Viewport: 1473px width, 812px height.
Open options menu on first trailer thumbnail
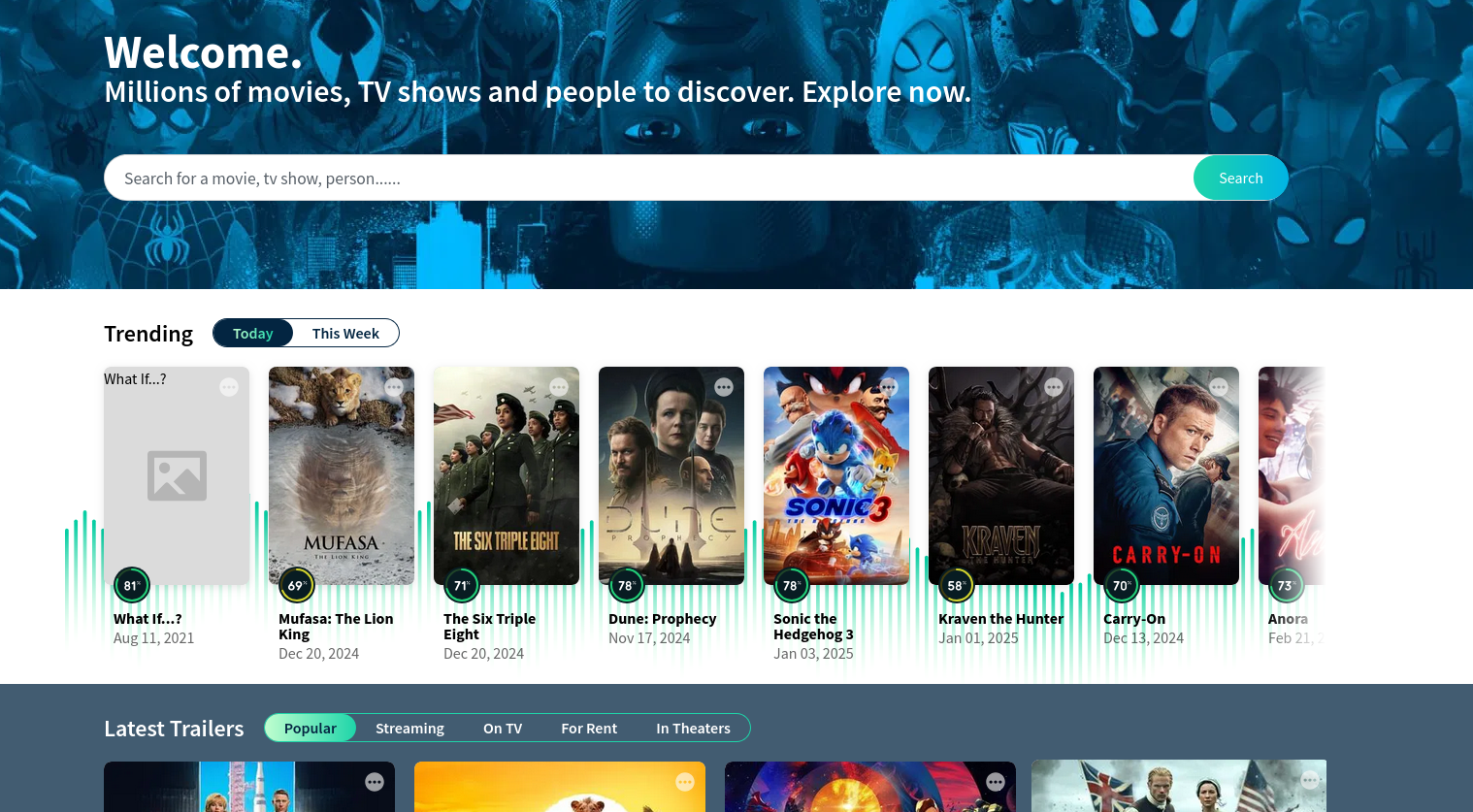(375, 782)
